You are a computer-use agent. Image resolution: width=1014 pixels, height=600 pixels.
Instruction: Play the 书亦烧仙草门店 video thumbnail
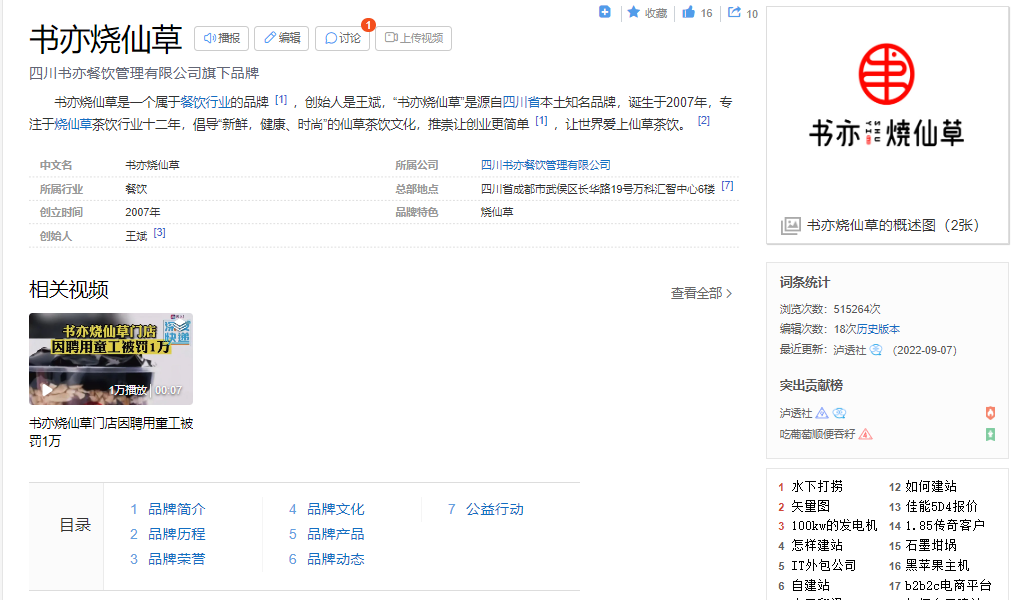(111, 359)
